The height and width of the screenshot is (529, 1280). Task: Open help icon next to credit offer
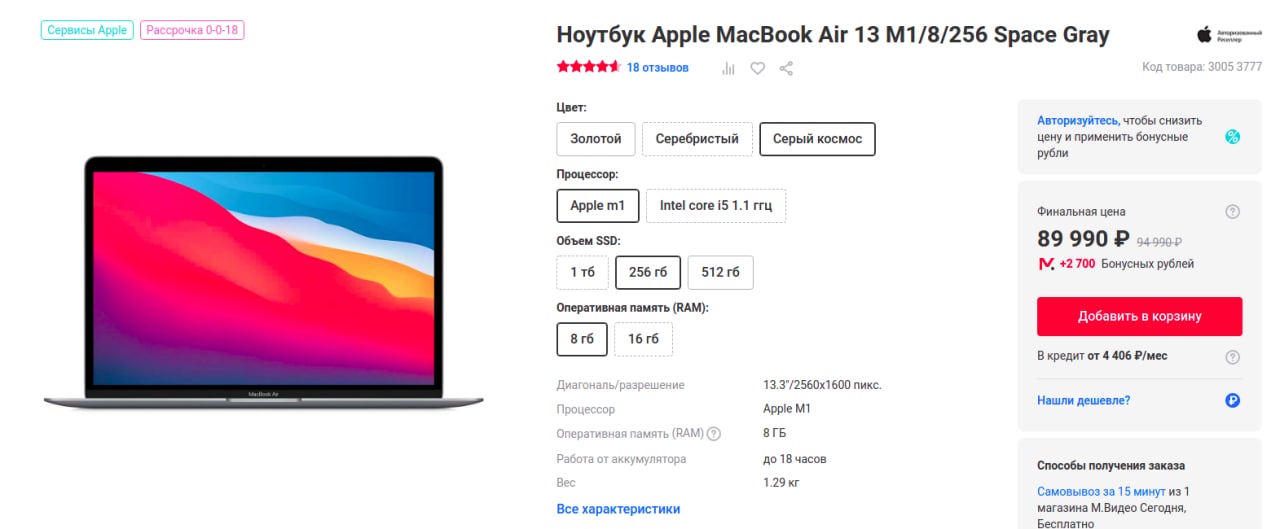(1232, 356)
